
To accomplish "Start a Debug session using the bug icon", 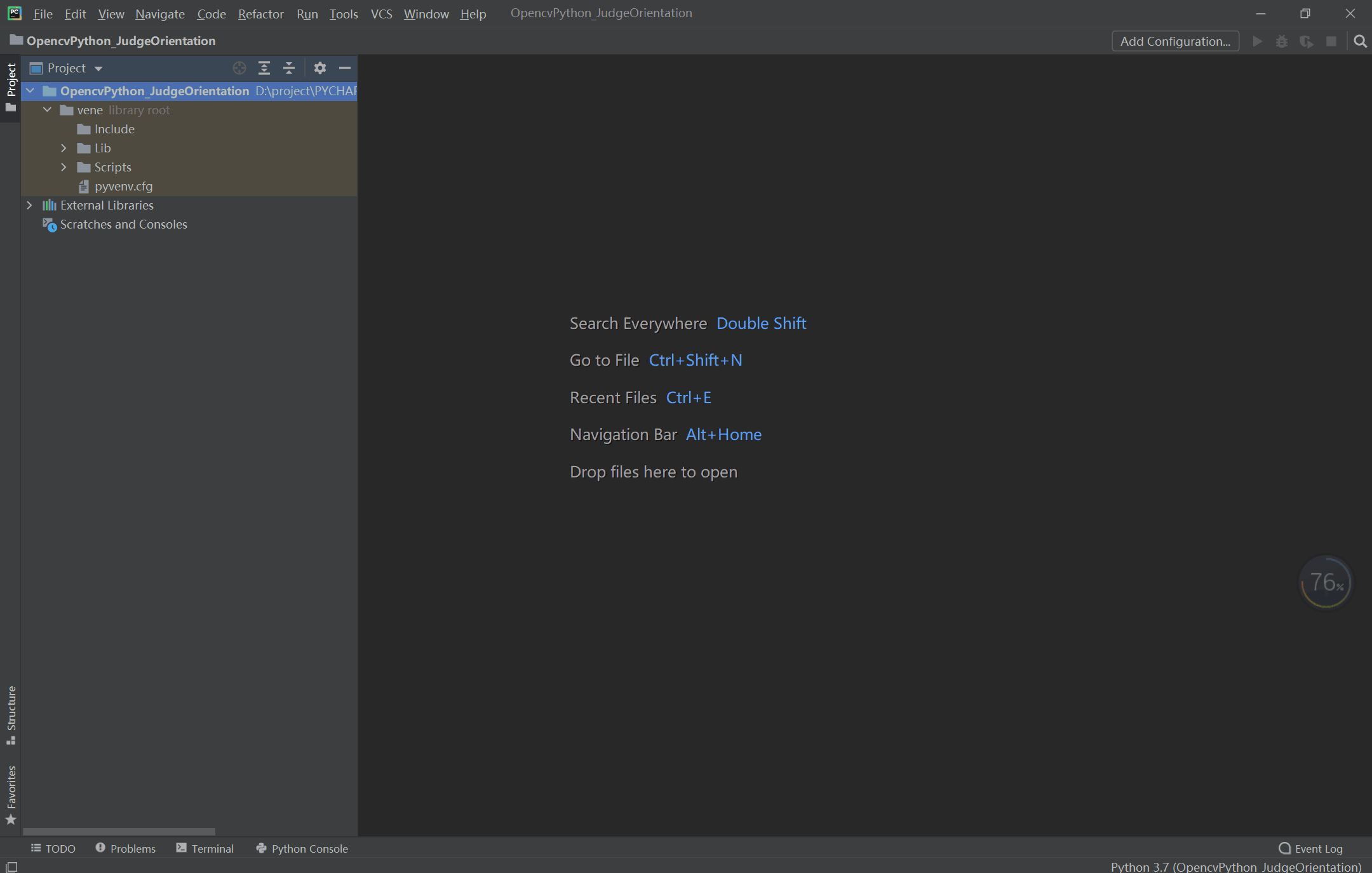I will (1282, 41).
